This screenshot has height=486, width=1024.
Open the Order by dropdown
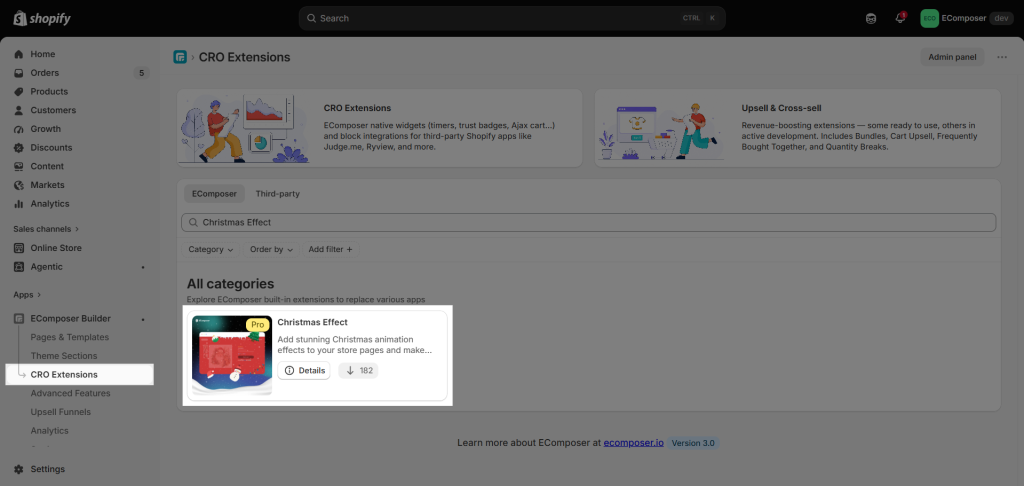tap(272, 250)
